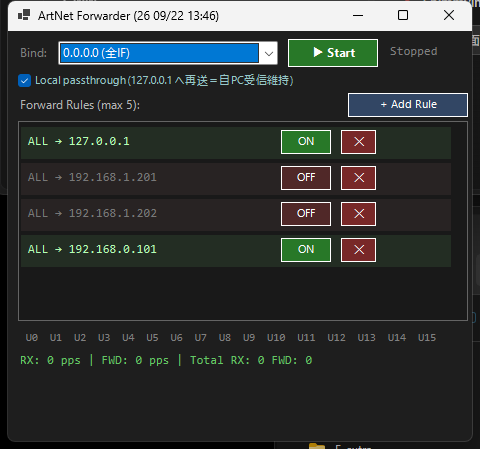Select the ALL → 192.168.1.201 rule text
The image size is (480, 449).
coord(92,178)
